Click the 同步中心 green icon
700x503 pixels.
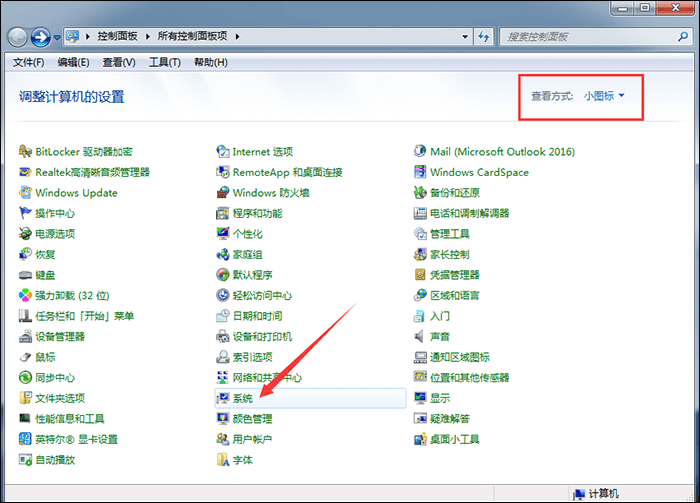25,378
